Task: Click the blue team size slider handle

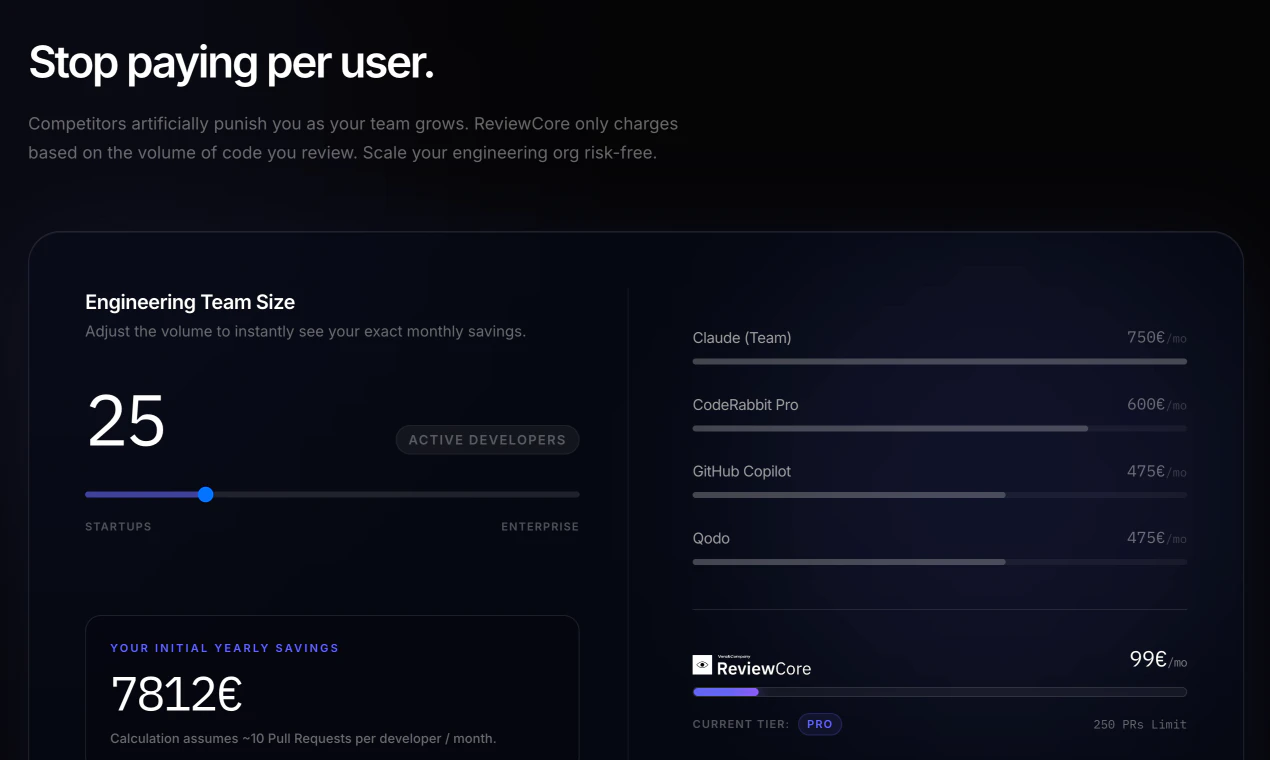Action: coord(206,494)
